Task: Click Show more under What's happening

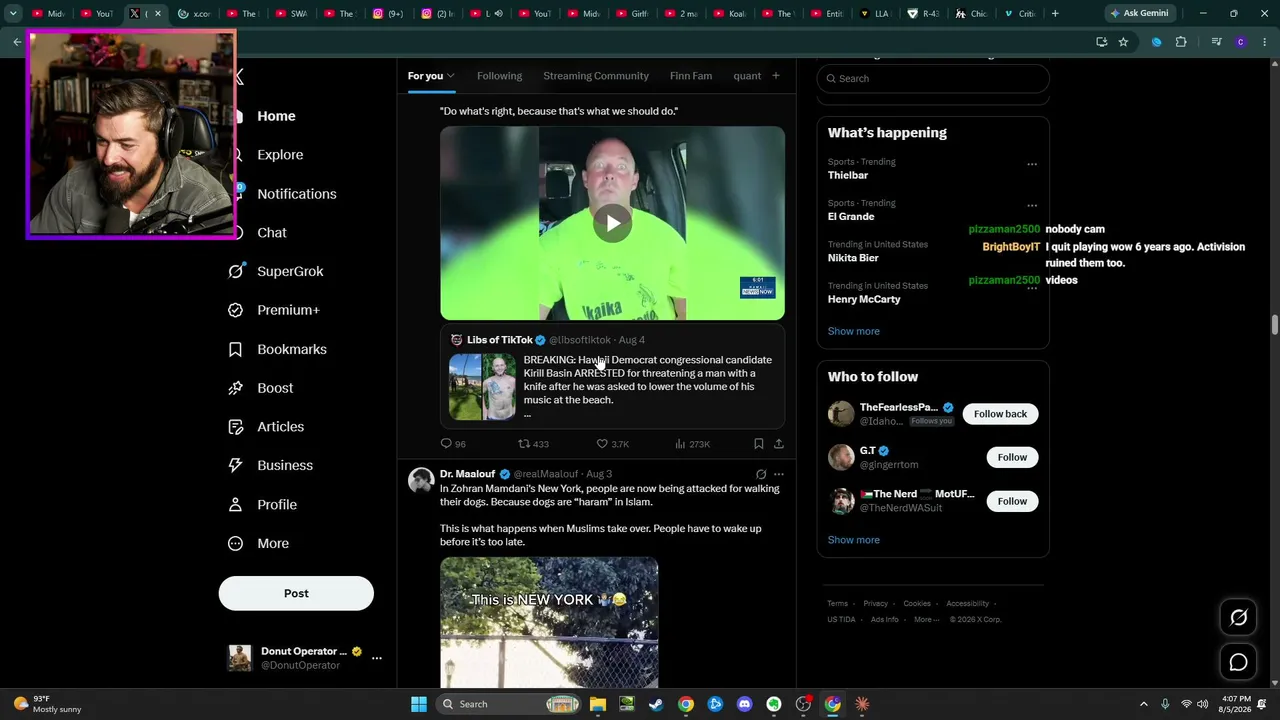Action: pyautogui.click(x=854, y=331)
